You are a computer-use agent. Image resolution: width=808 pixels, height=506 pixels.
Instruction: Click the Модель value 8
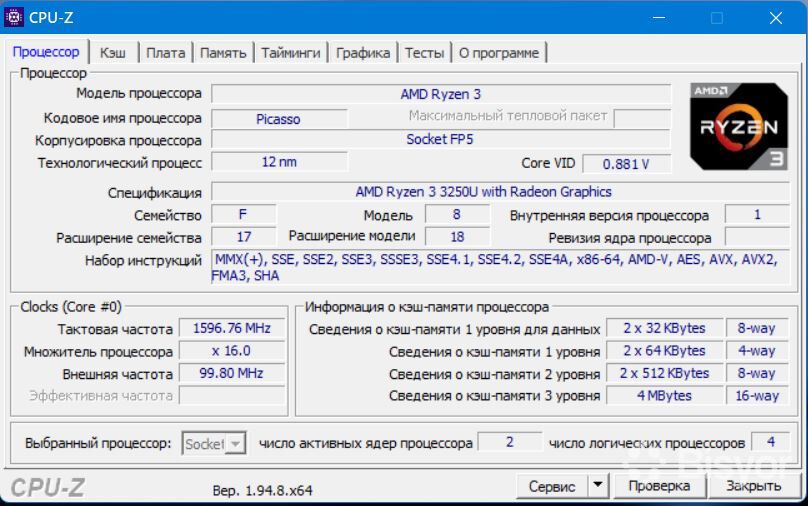pos(457,214)
